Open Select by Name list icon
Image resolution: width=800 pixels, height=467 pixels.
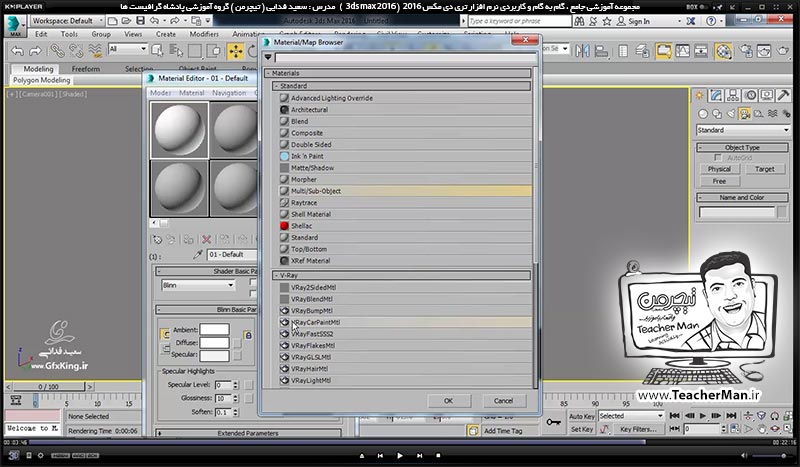[x=176, y=51]
